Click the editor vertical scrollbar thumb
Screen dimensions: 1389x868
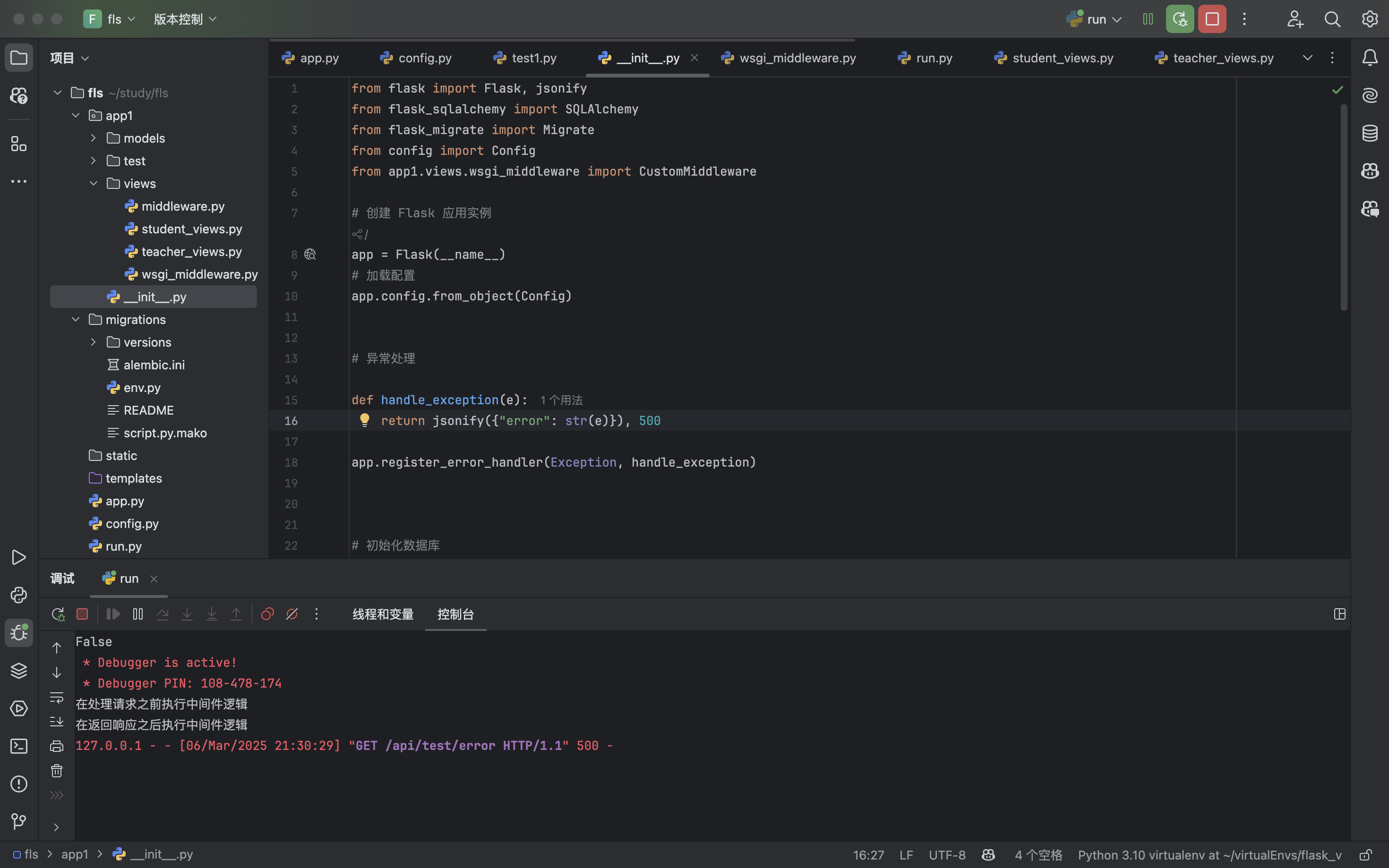pos(1344,207)
